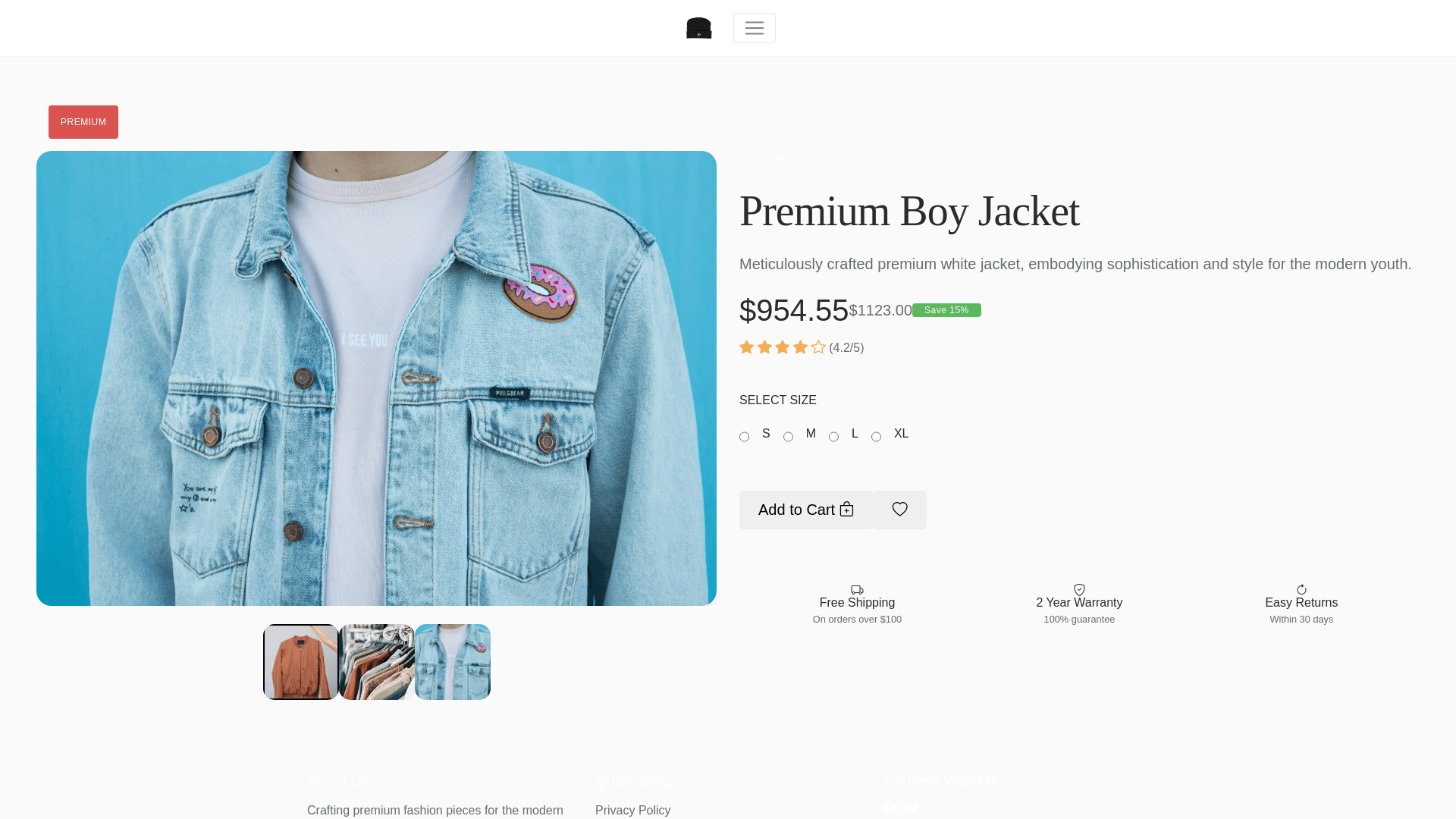The image size is (1456, 819).
Task: Open the Privacy Policy link
Action: point(632,811)
